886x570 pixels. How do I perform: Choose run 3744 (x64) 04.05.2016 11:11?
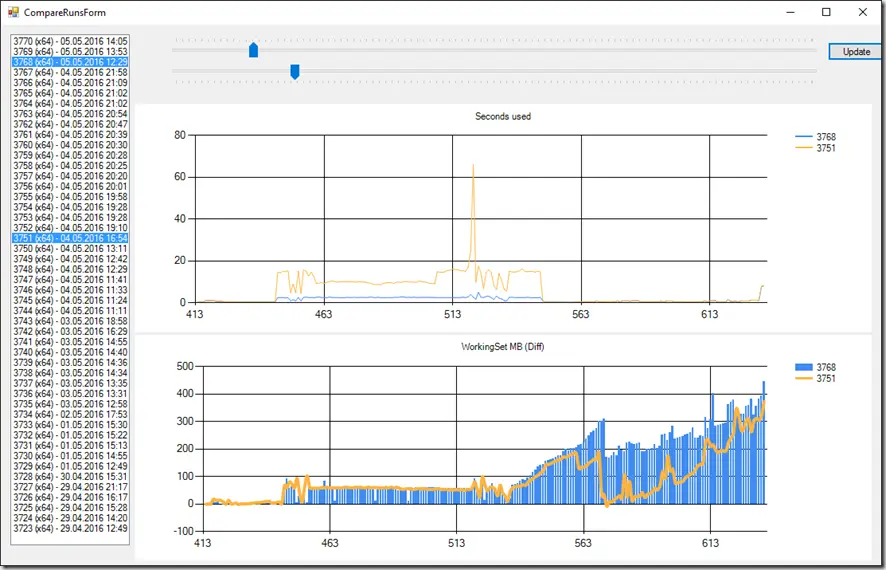(70, 310)
